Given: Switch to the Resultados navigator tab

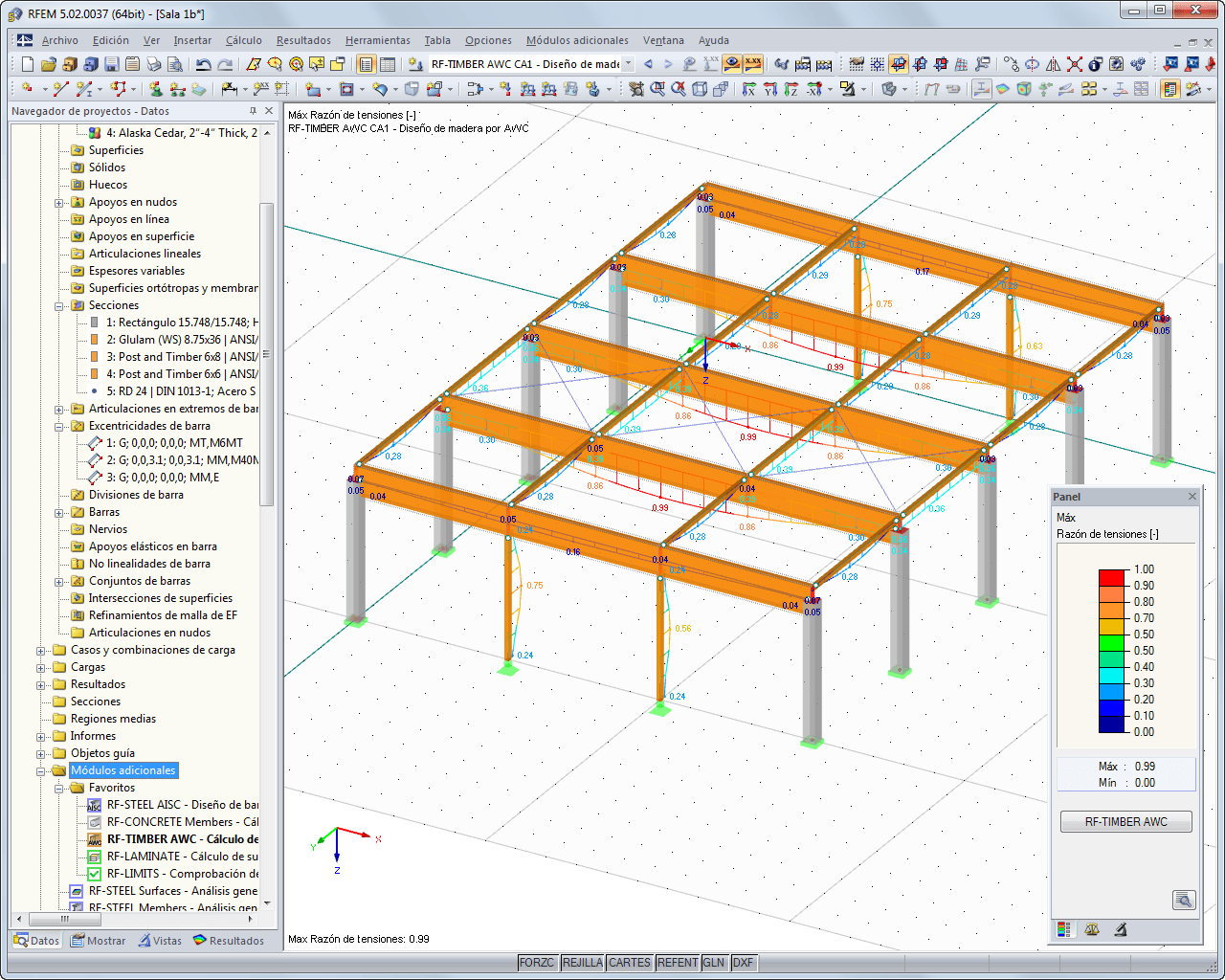Looking at the screenshot, I should 229,941.
